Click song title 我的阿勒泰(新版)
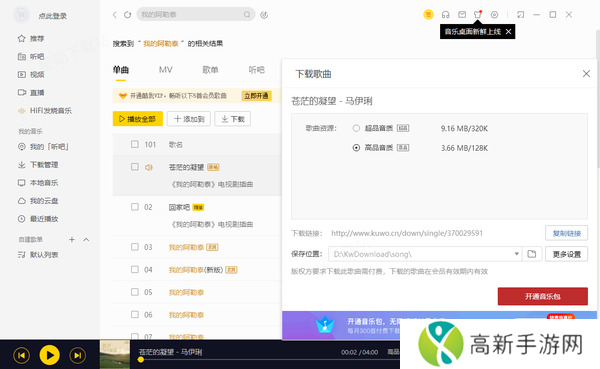The width and height of the screenshot is (600, 369). pyautogui.click(x=196, y=270)
